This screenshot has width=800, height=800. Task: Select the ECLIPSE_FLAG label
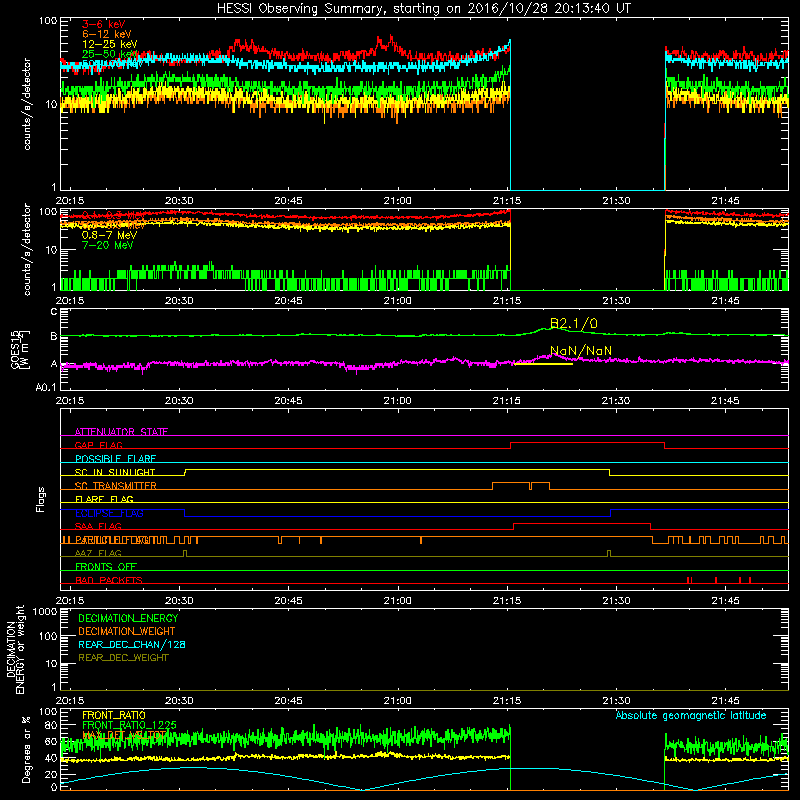[x=109, y=513]
